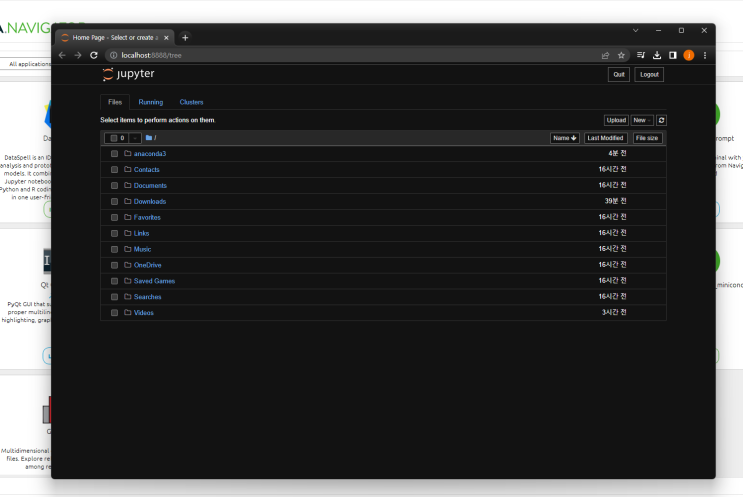Click the root folder breadcrumb icon
This screenshot has width=743, height=497.
pyautogui.click(x=149, y=138)
